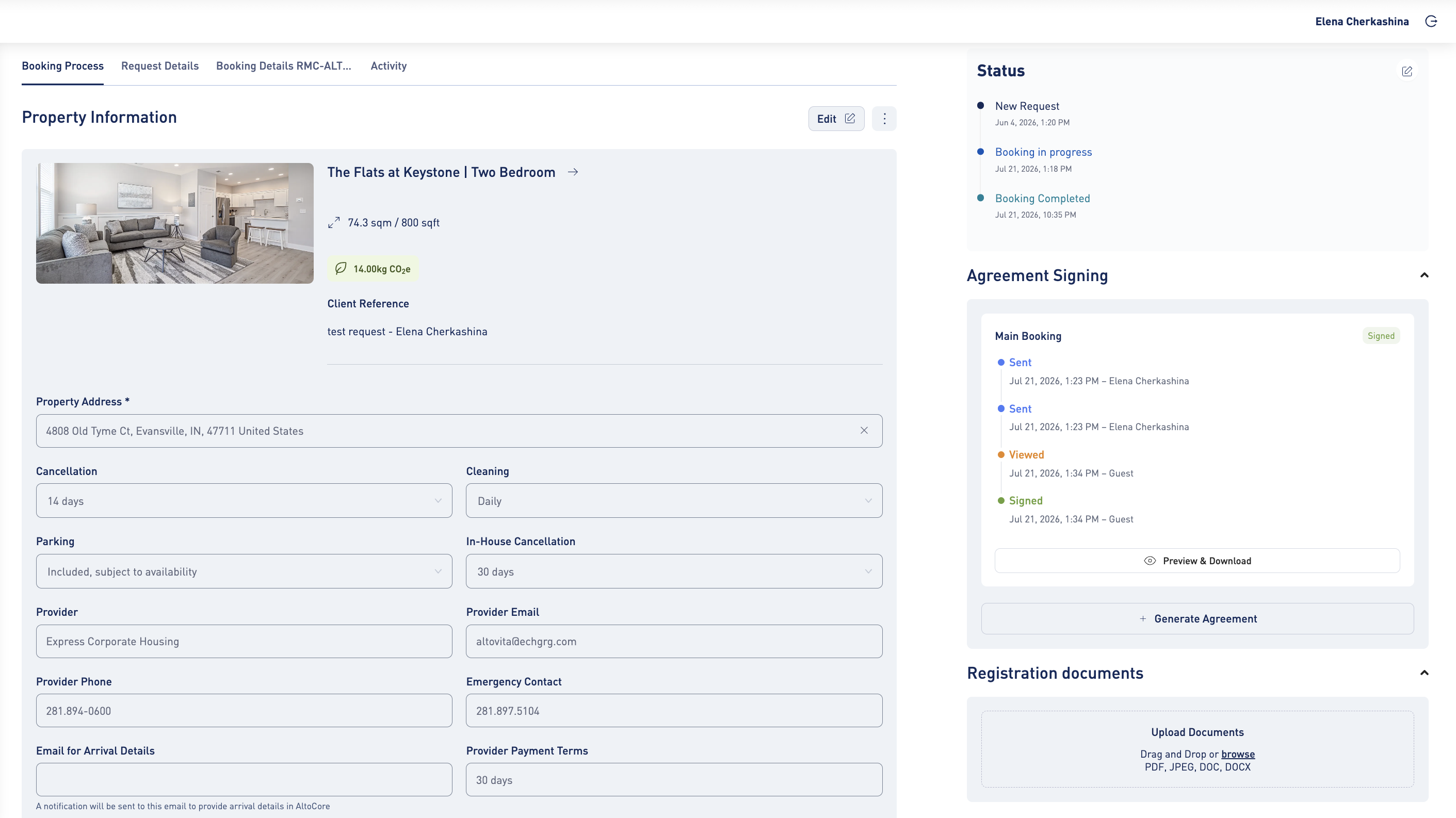This screenshot has height=818, width=1456.
Task: Click the Email for Arrival Details field
Action: coord(244,780)
